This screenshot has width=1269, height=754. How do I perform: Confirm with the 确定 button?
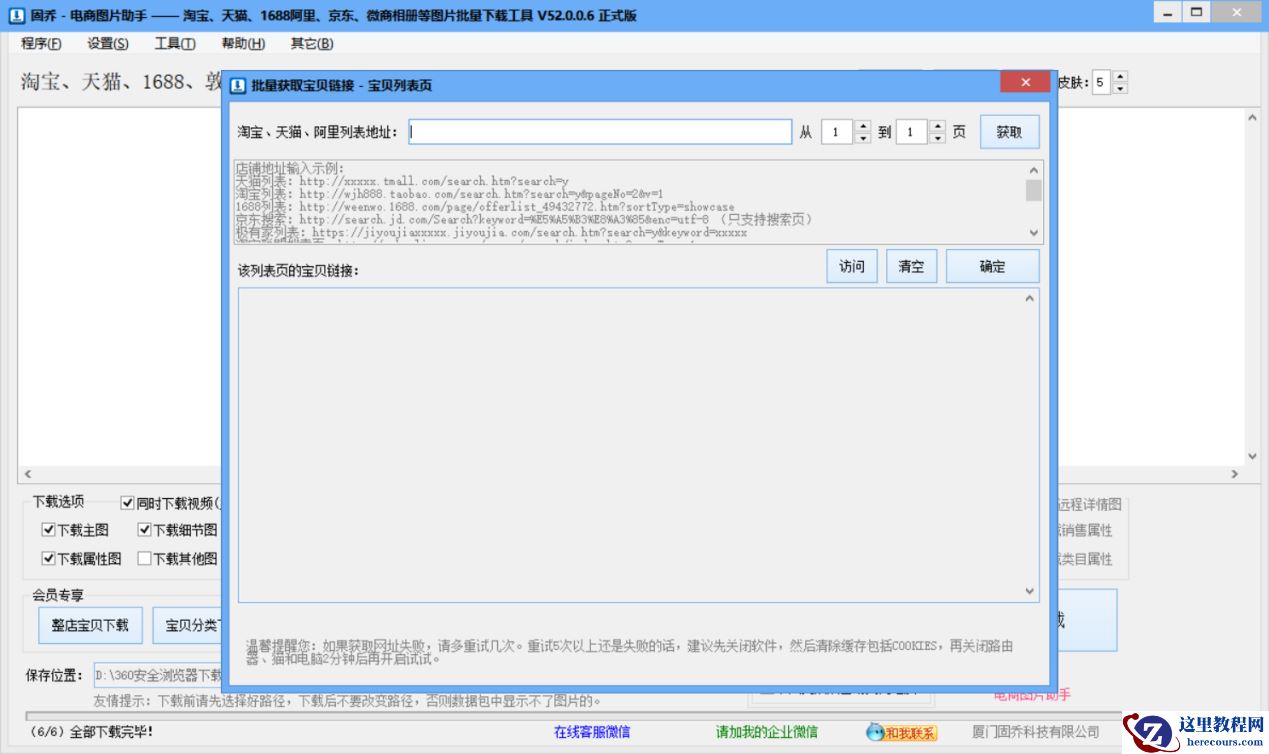pos(991,266)
